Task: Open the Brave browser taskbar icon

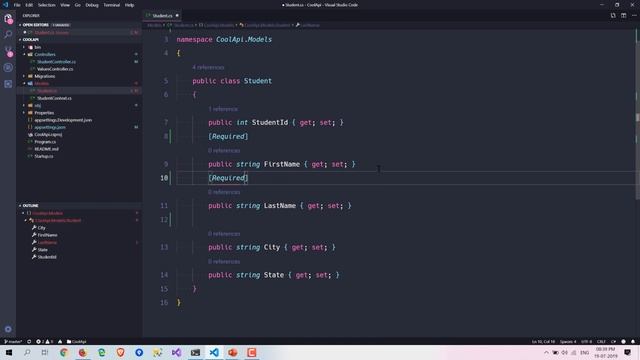Action: point(120,353)
